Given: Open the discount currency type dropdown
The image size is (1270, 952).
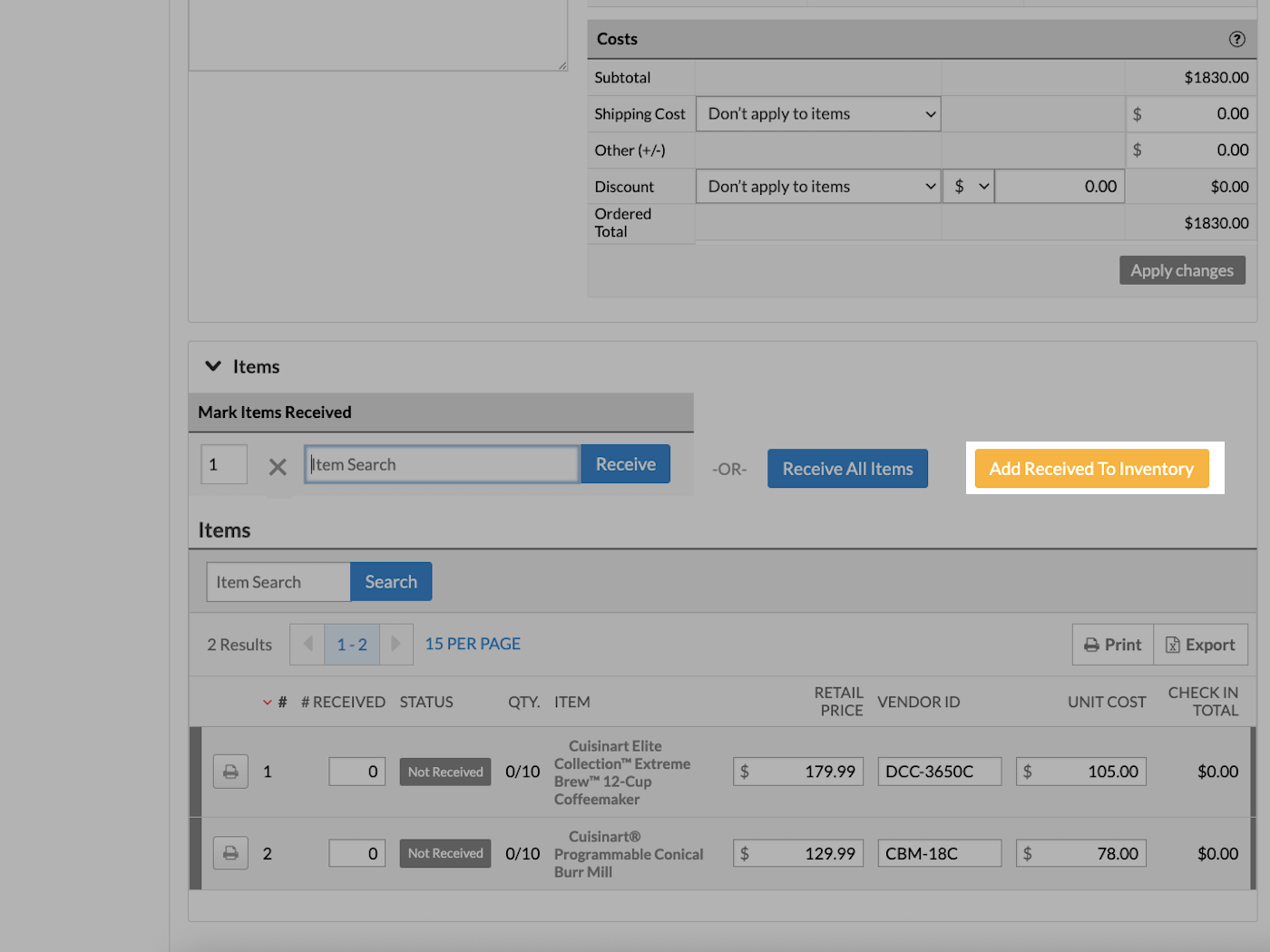Looking at the screenshot, I should [x=968, y=187].
